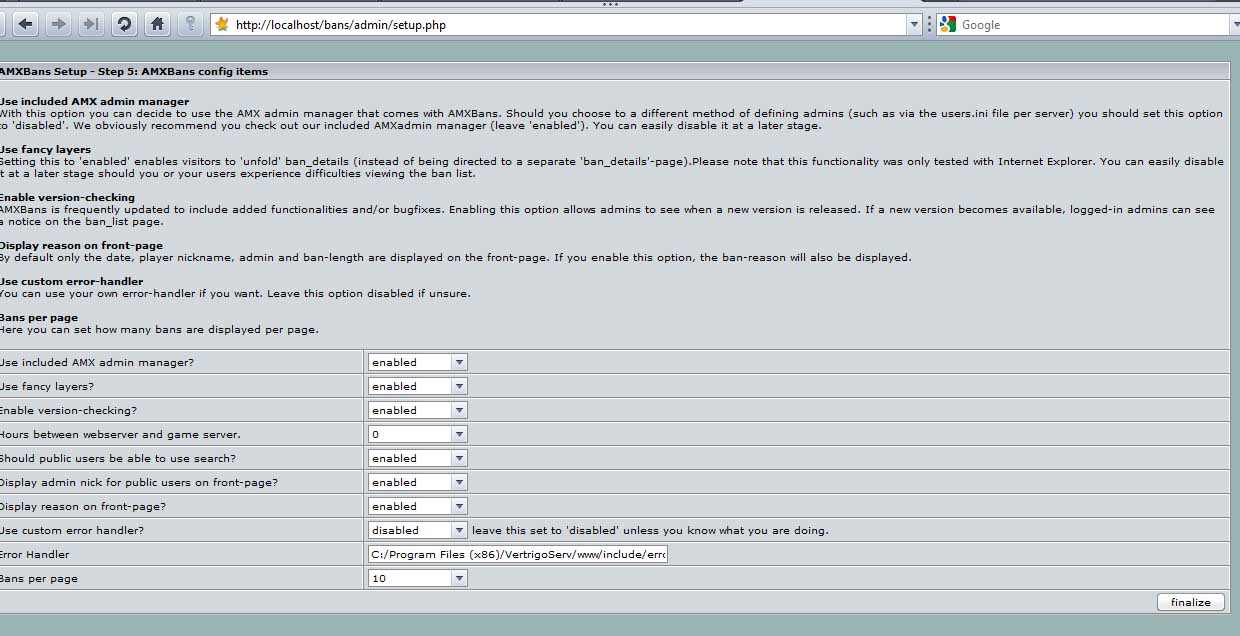Image resolution: width=1240 pixels, height=636 pixels.
Task: Open the public users search dropdown
Action: 417,458
